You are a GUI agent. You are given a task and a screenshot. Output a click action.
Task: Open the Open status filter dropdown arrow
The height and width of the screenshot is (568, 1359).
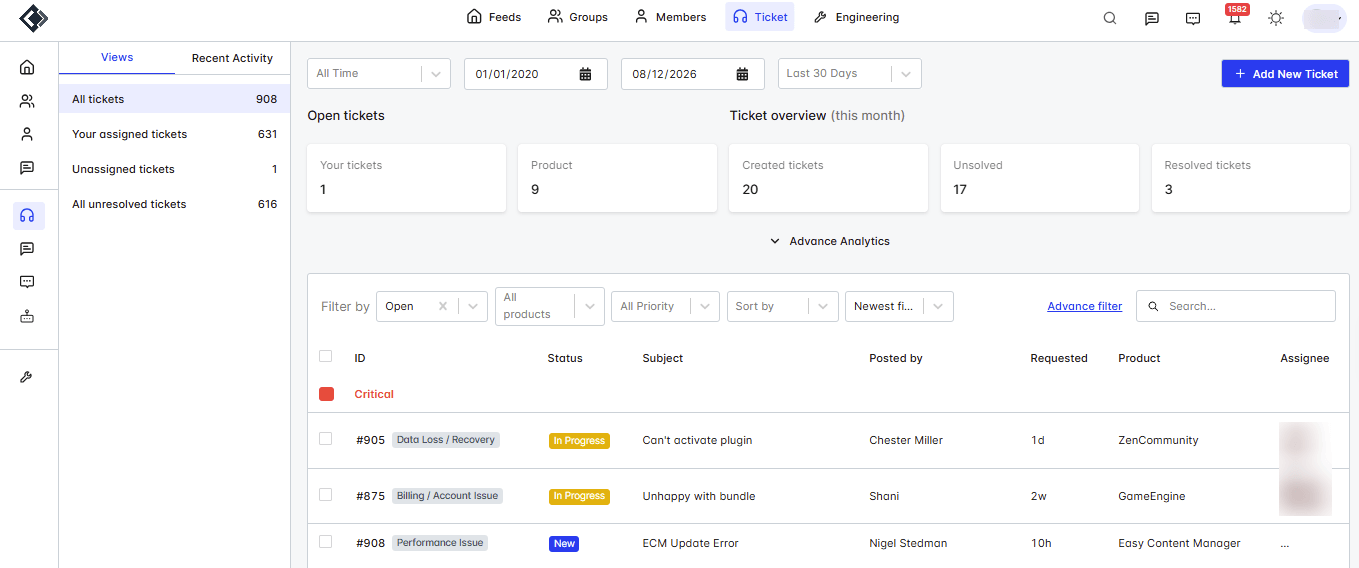[473, 306]
